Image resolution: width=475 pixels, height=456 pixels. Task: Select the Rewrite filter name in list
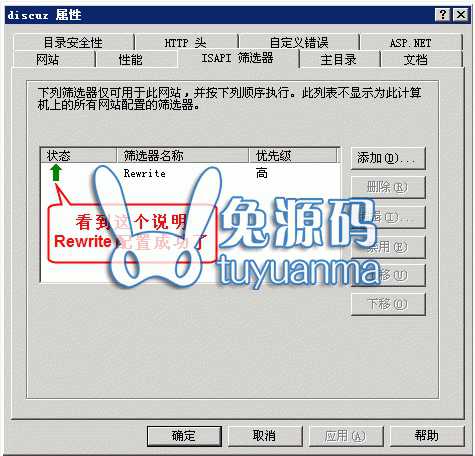(x=144, y=173)
